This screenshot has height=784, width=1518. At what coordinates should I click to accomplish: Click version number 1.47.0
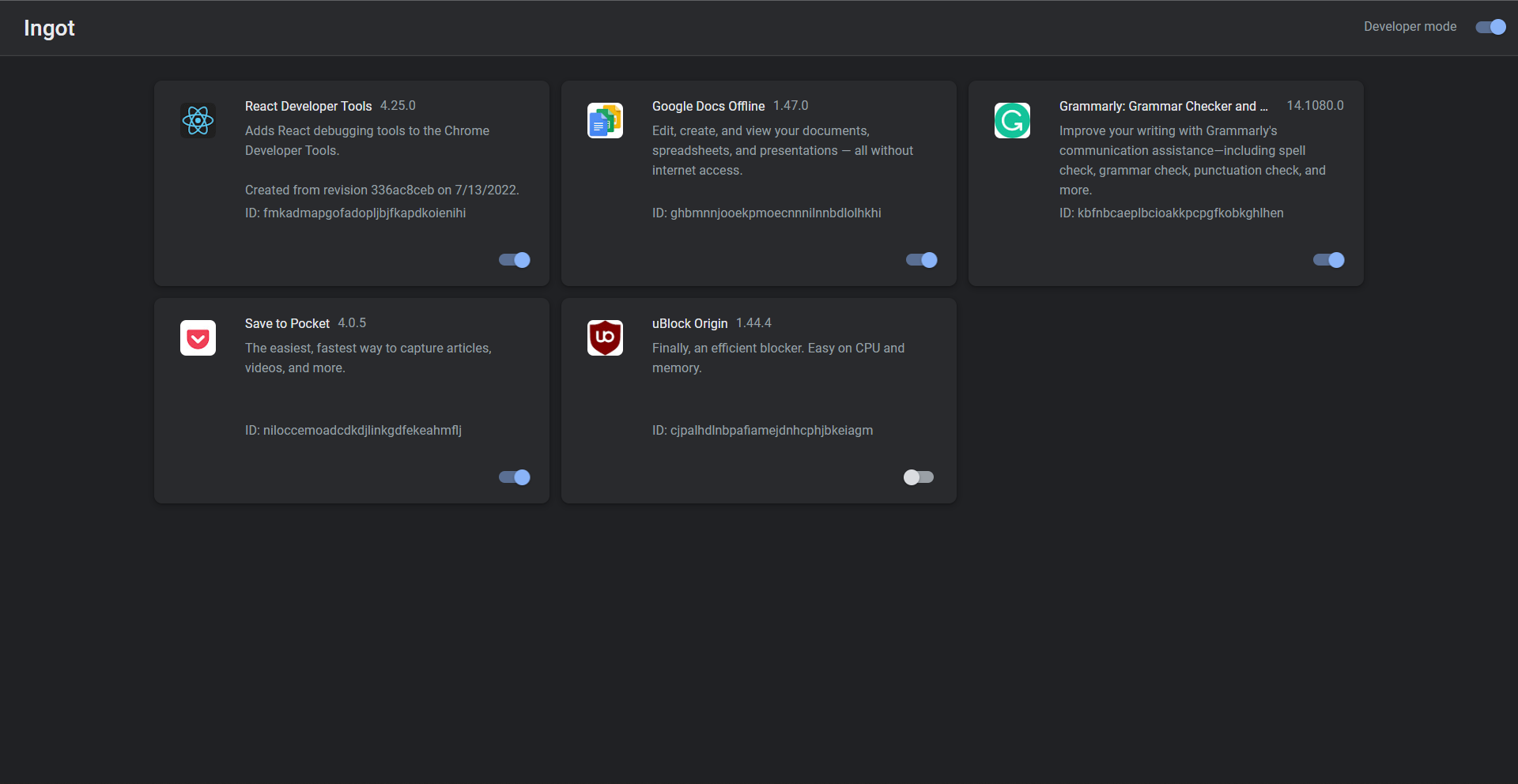[791, 106]
